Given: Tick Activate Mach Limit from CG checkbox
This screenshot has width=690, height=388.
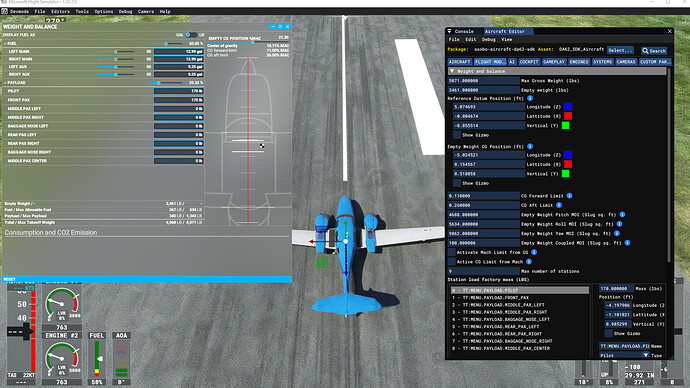Looking at the screenshot, I should pos(451,253).
